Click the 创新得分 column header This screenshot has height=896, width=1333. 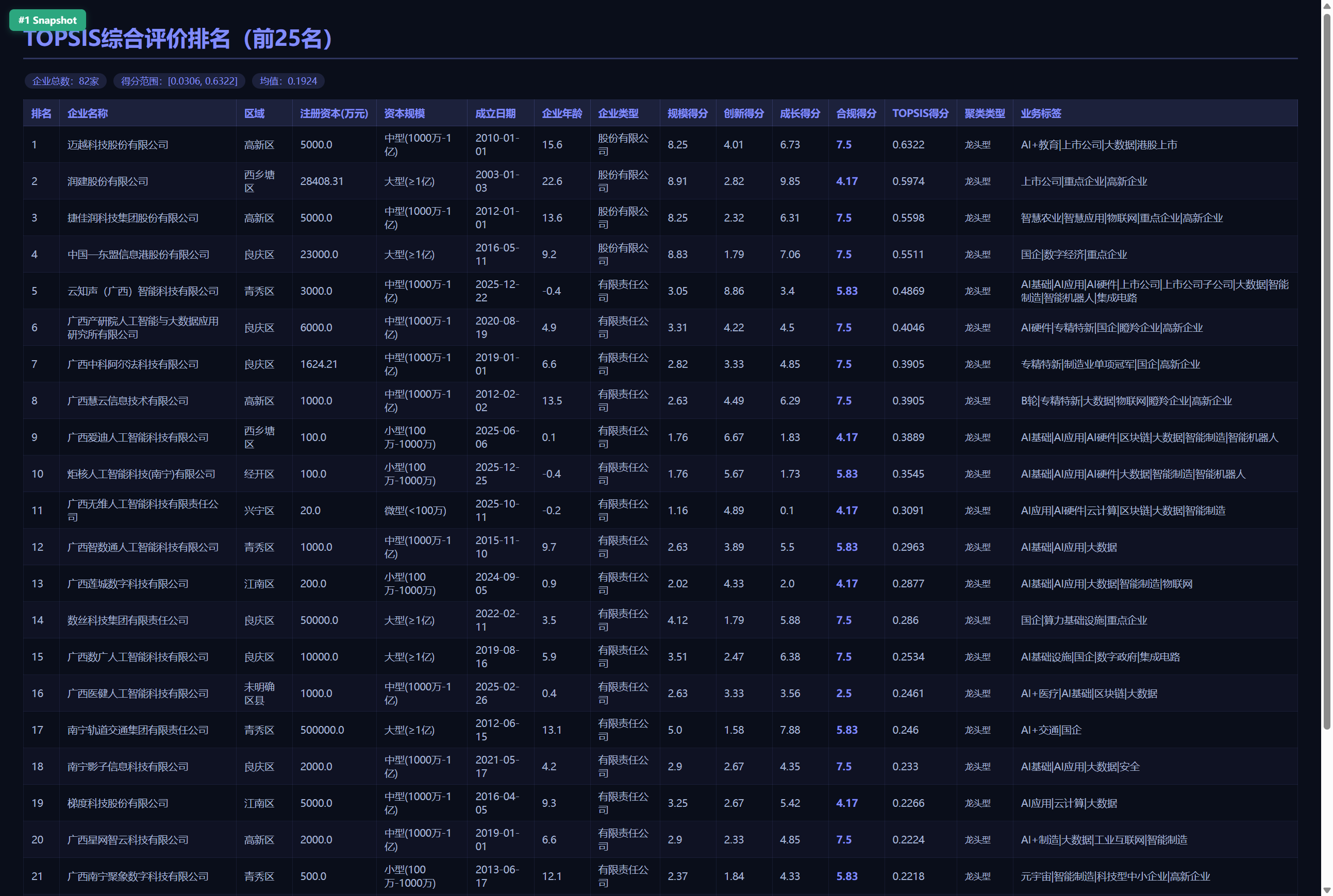pos(744,113)
